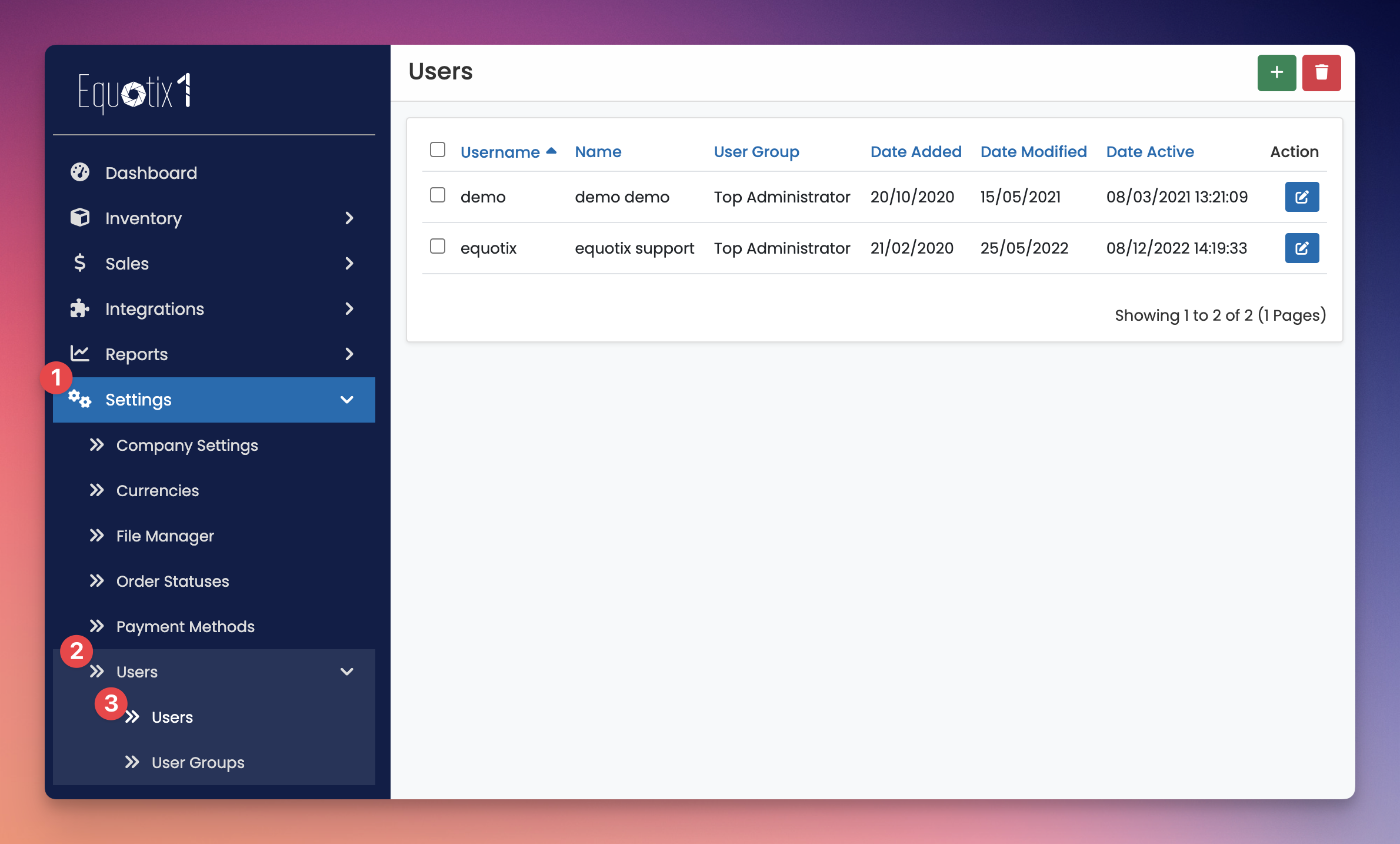Screen dimensions: 1400x844
Task: Sort table by Date Added column
Action: click(x=916, y=152)
